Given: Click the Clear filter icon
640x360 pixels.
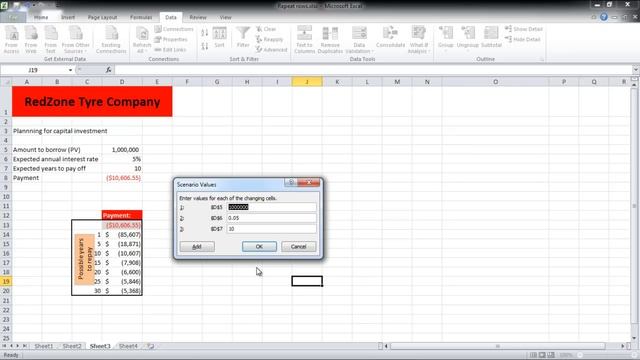Looking at the screenshot, I should coord(266,29).
